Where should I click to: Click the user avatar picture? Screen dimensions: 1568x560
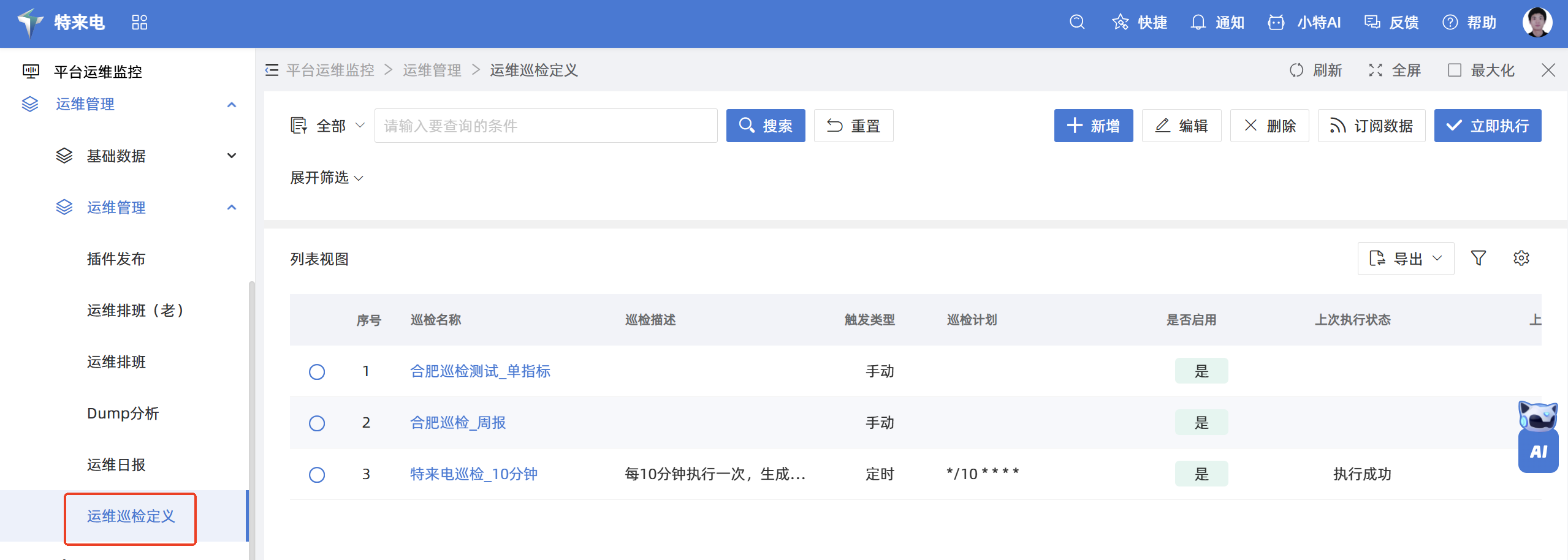1537,23
